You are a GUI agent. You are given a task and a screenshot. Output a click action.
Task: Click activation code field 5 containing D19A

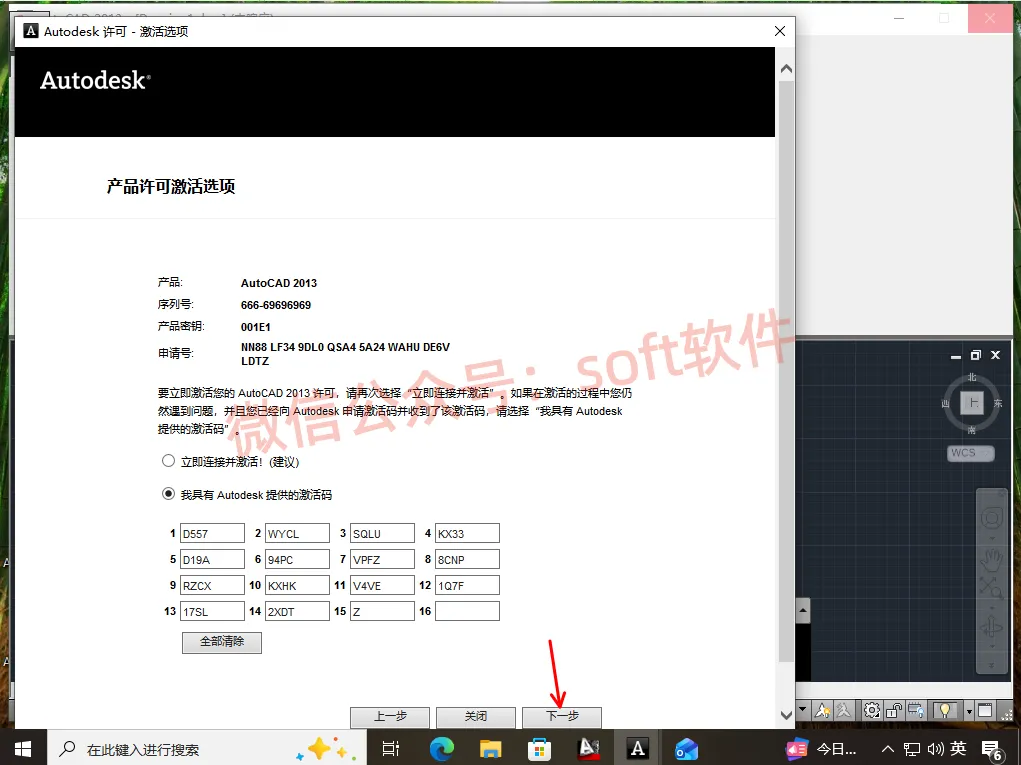(x=212, y=559)
